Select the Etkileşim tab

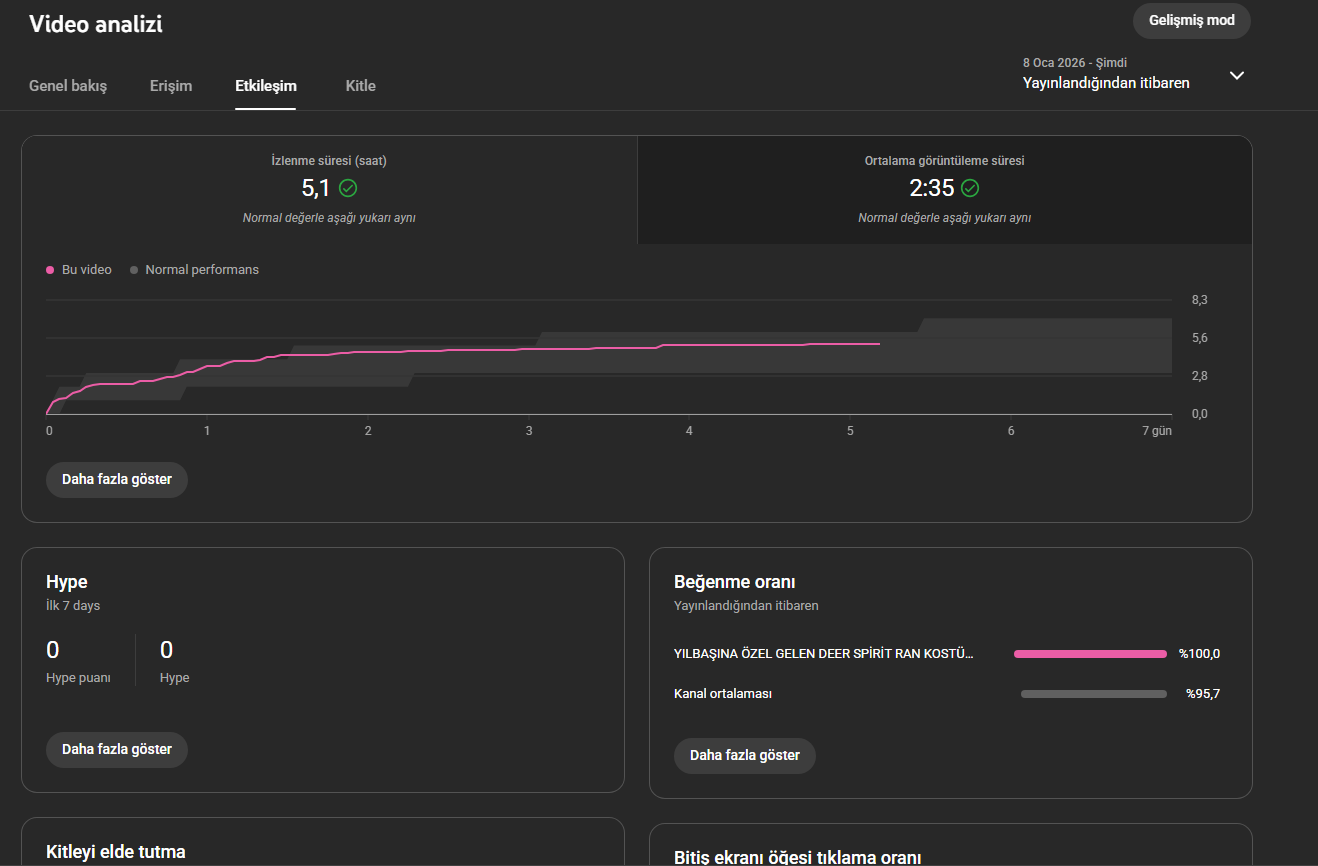coord(266,86)
